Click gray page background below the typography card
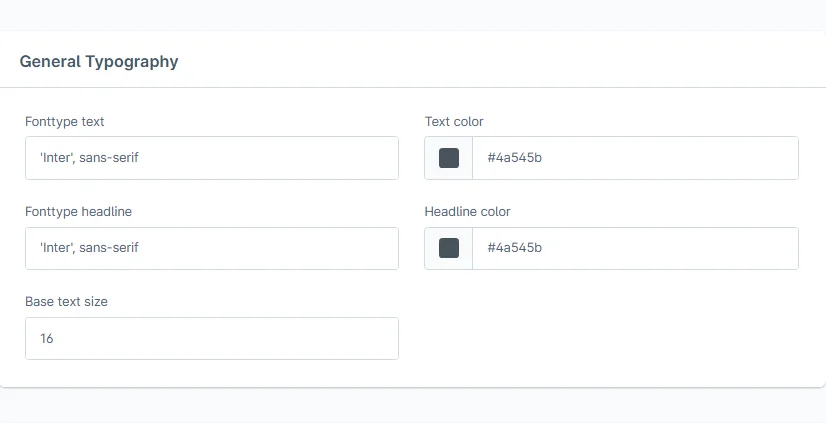 (412, 407)
